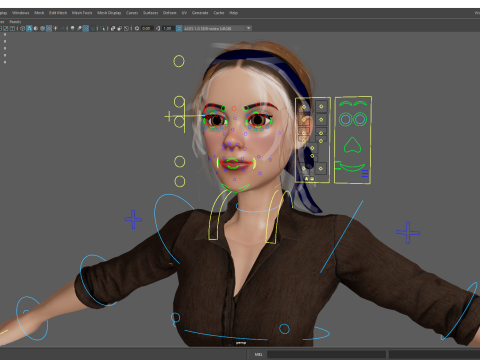Select the right blue eye circle in face panel

pos(360,119)
